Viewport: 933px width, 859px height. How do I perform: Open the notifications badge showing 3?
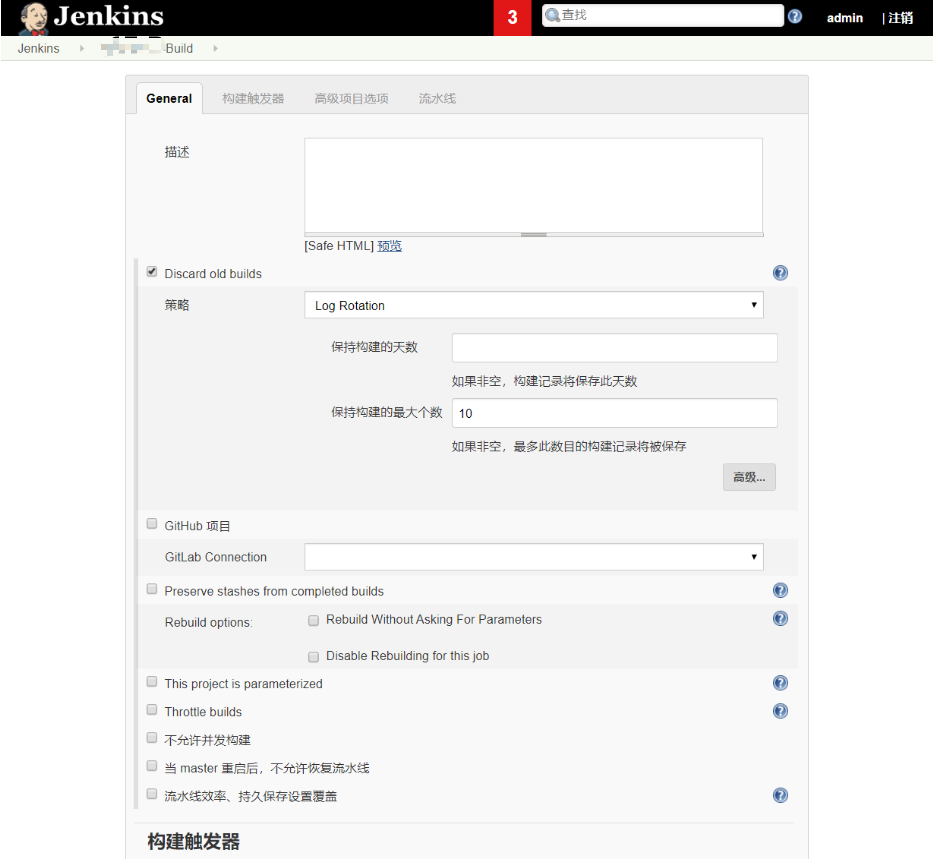[x=511, y=16]
